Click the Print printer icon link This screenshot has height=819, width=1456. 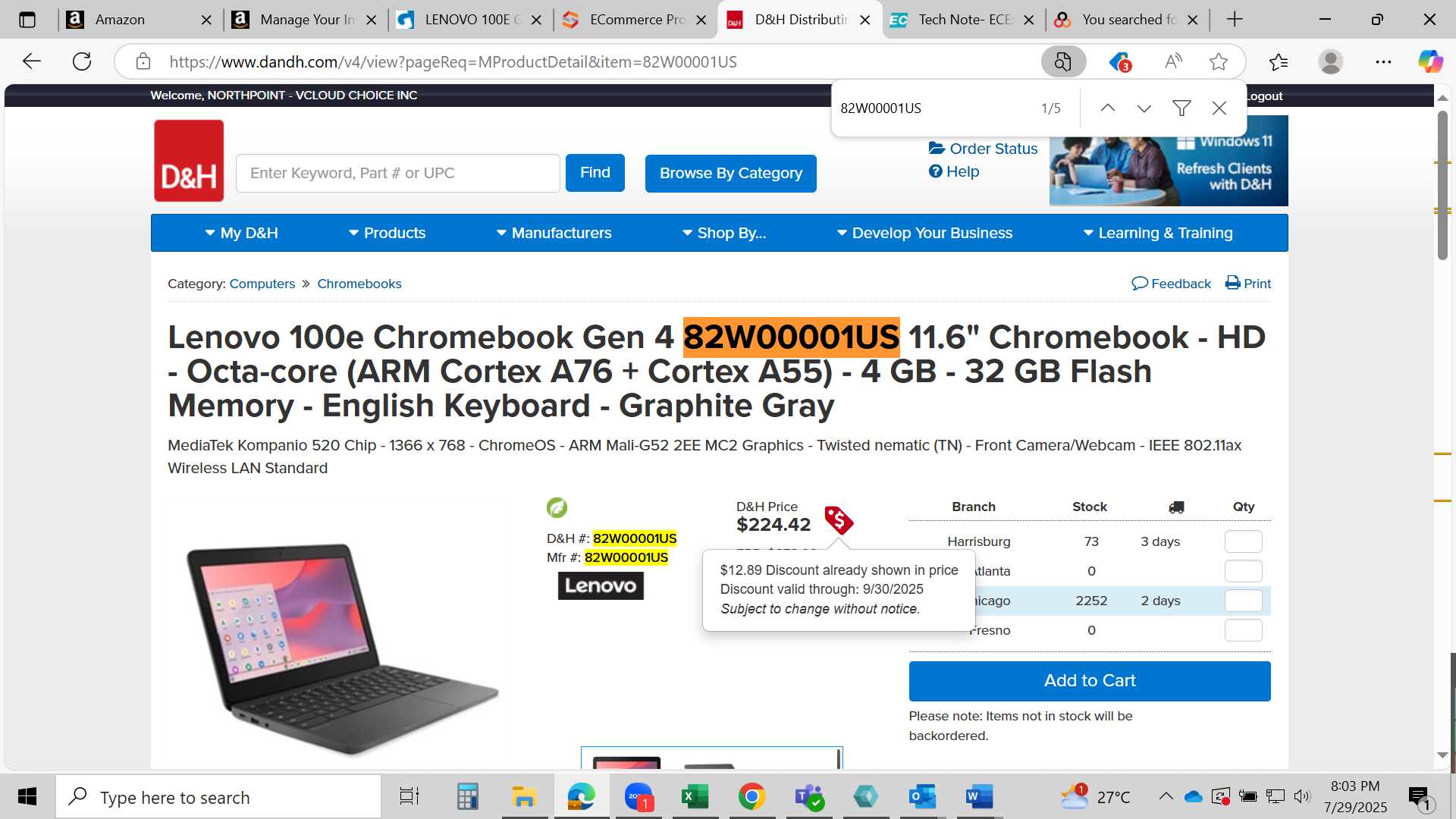pos(1248,284)
